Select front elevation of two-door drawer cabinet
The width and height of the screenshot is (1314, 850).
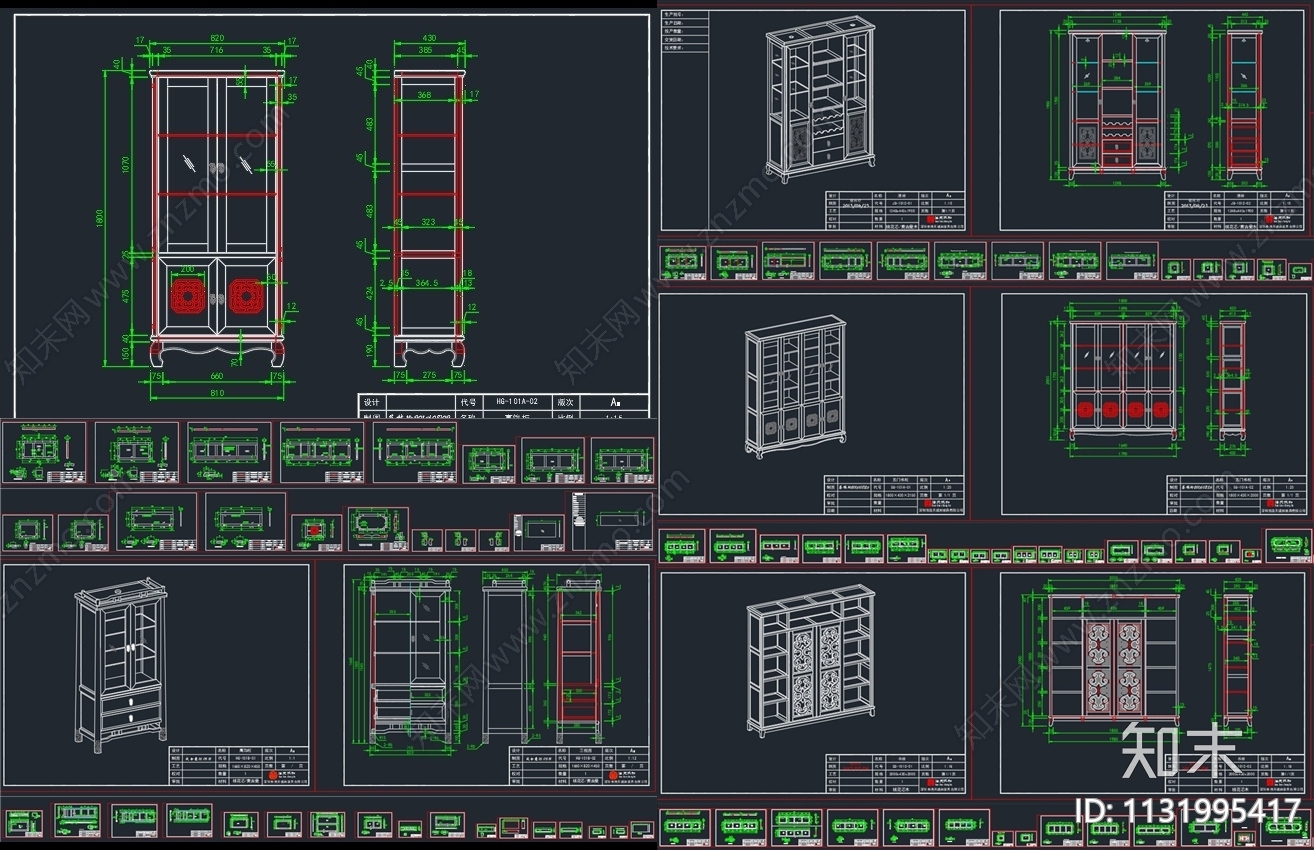(x=411, y=660)
